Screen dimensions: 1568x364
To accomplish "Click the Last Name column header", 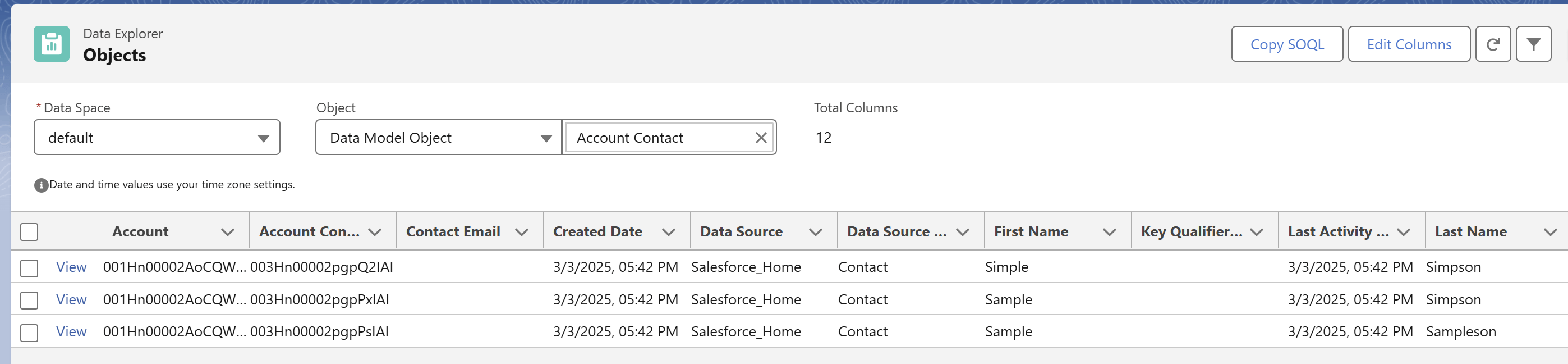I will point(1470,231).
